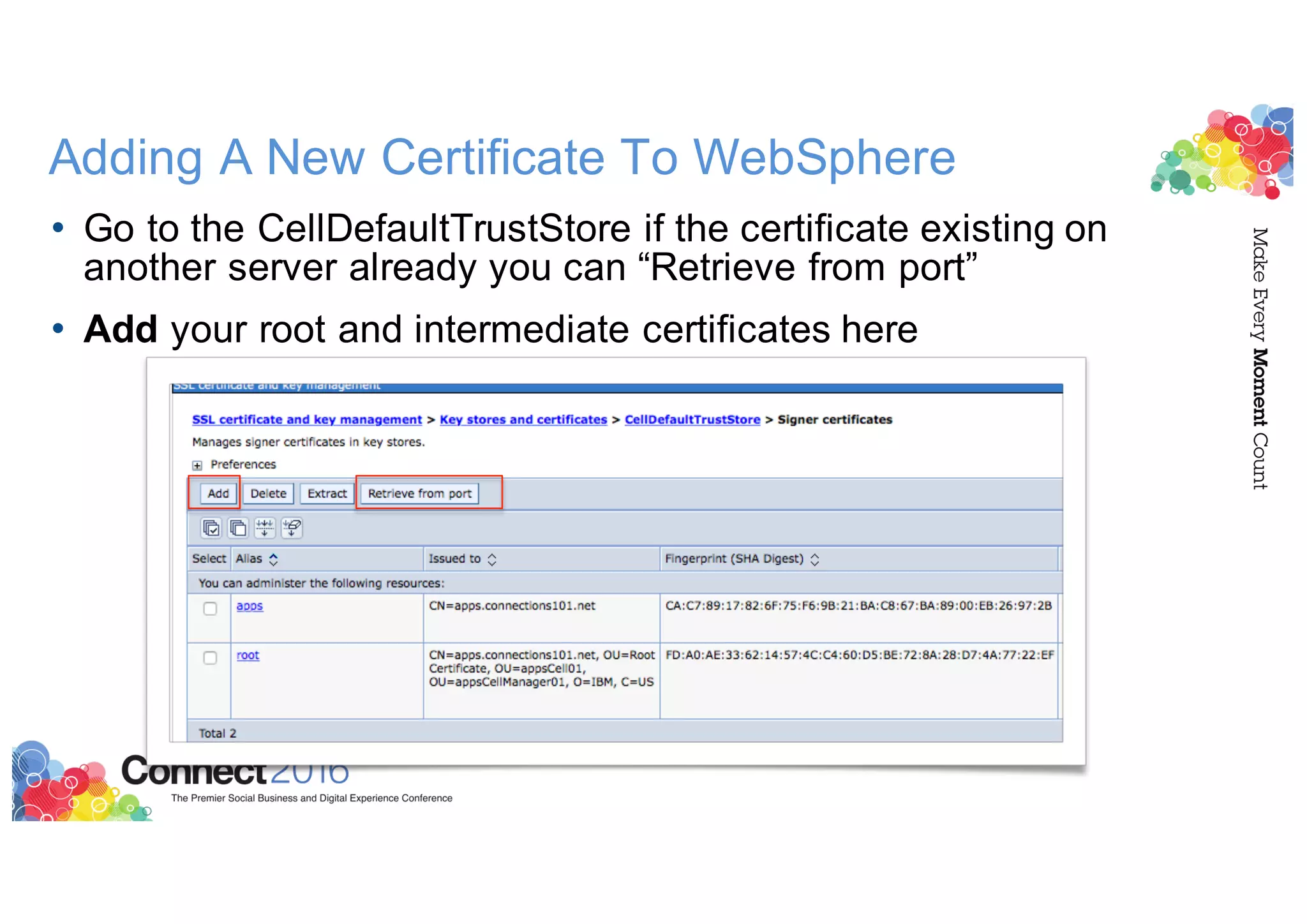Open Key stores and certificates breadcrumb
The width and height of the screenshot is (1307, 924).
(x=523, y=420)
